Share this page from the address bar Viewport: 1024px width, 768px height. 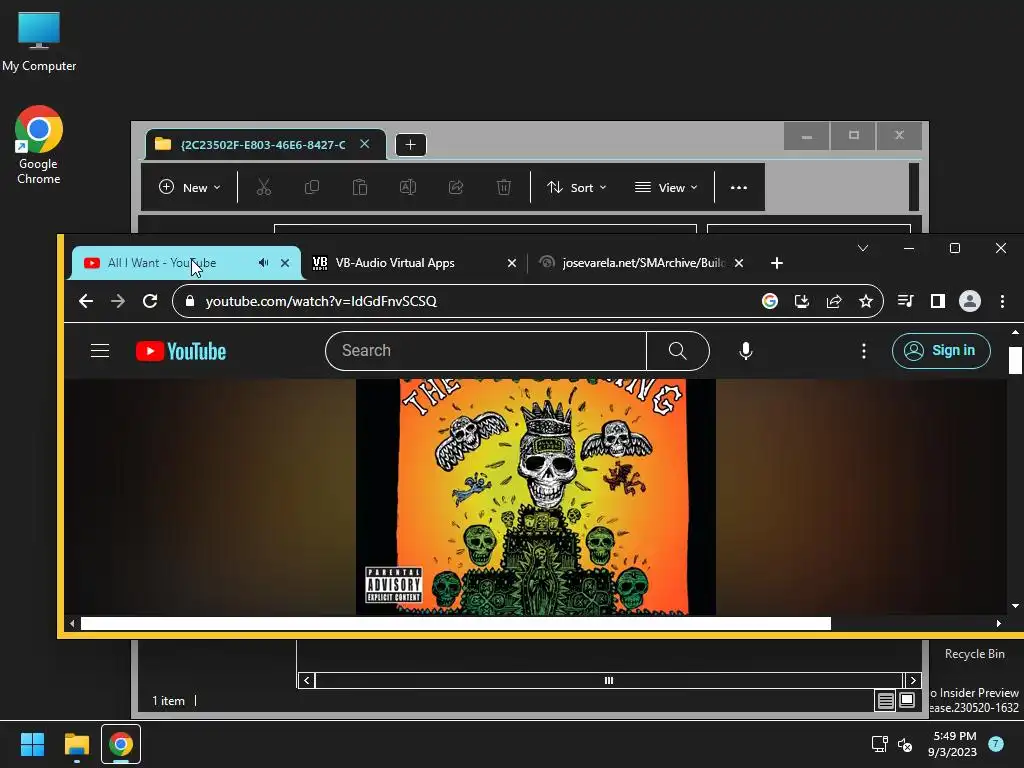(x=833, y=301)
